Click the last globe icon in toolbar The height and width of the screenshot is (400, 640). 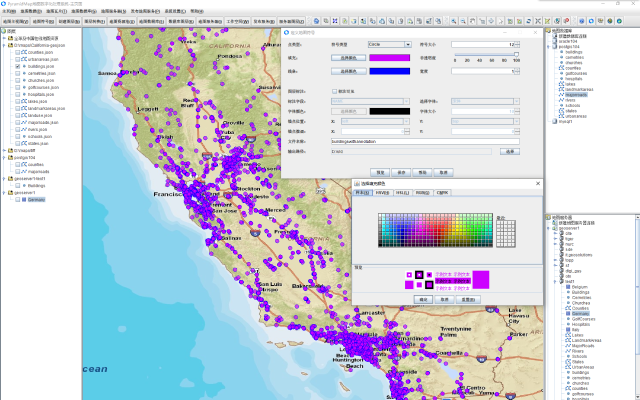pos(620,21)
